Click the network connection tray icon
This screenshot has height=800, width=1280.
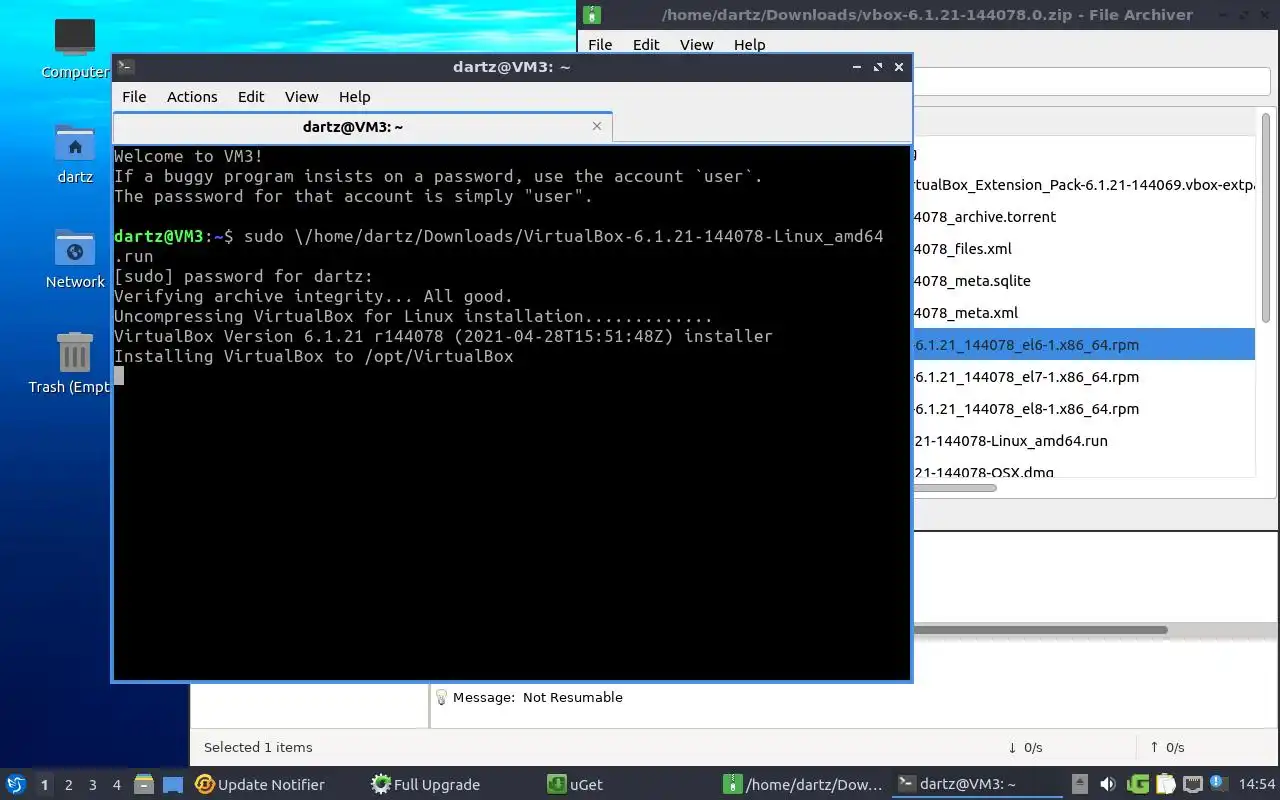(1192, 784)
